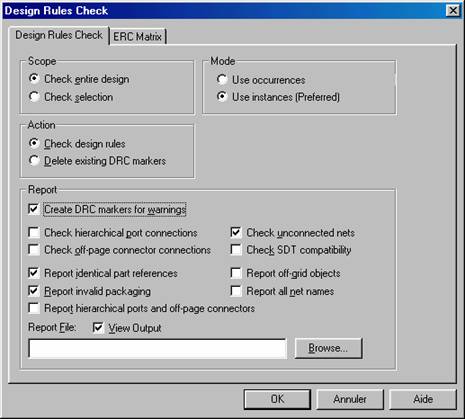The height and width of the screenshot is (419, 465).
Task: Switch to the ERC Matrix tab
Action: coord(137,36)
